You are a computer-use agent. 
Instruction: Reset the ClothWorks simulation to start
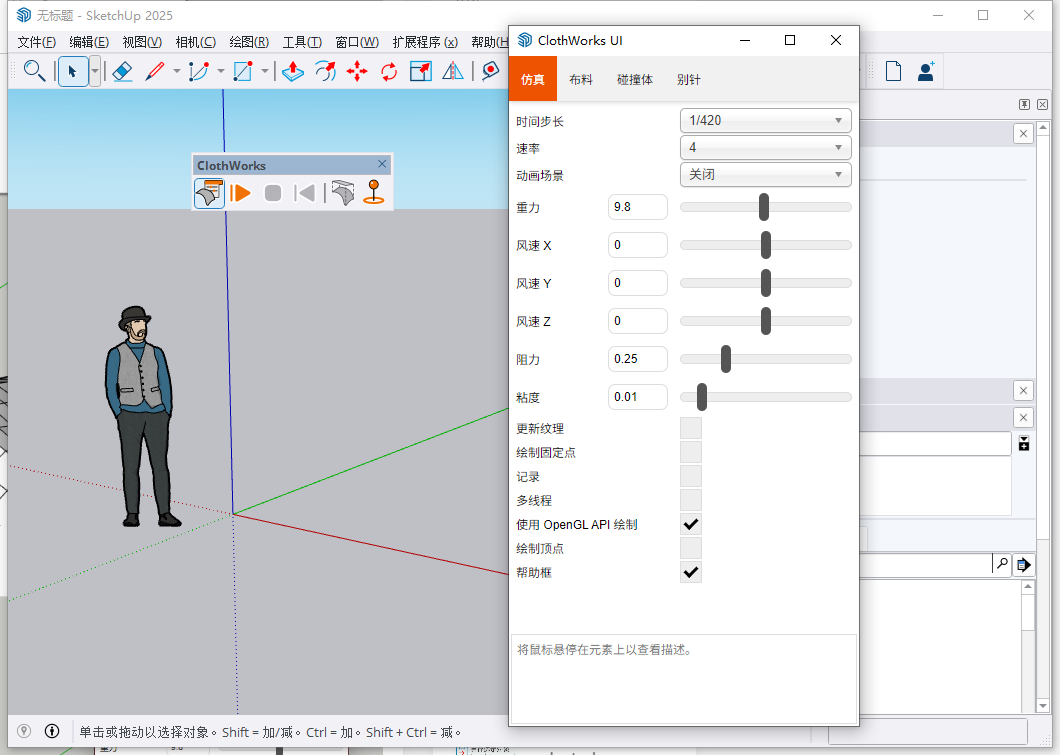(305, 193)
